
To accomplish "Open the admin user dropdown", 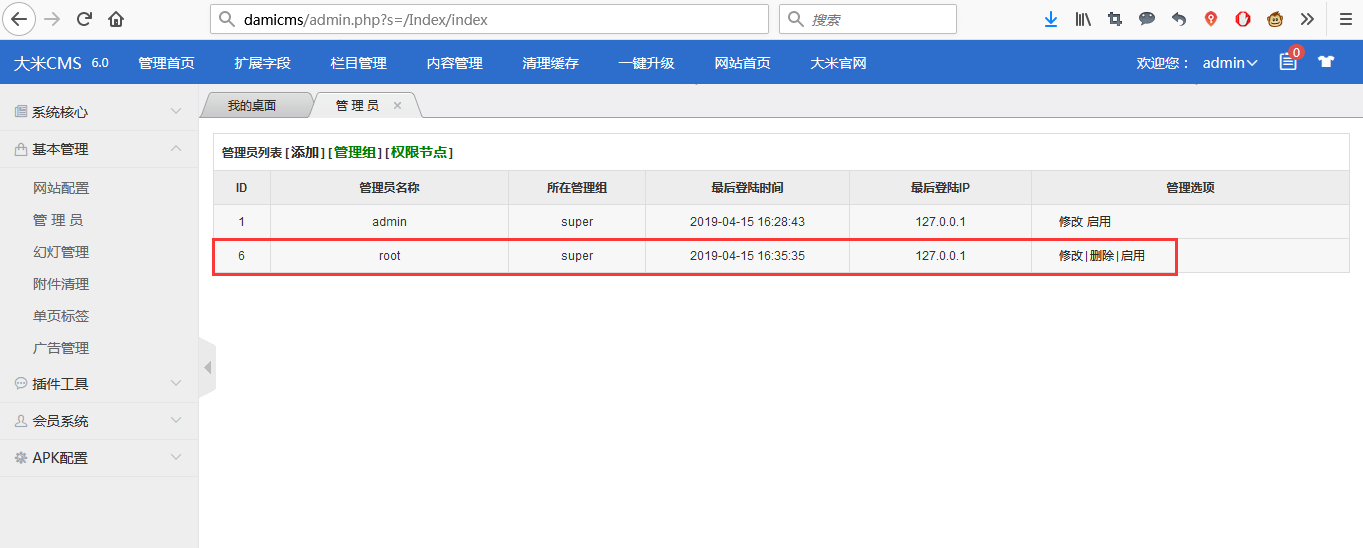I will [x=1229, y=63].
